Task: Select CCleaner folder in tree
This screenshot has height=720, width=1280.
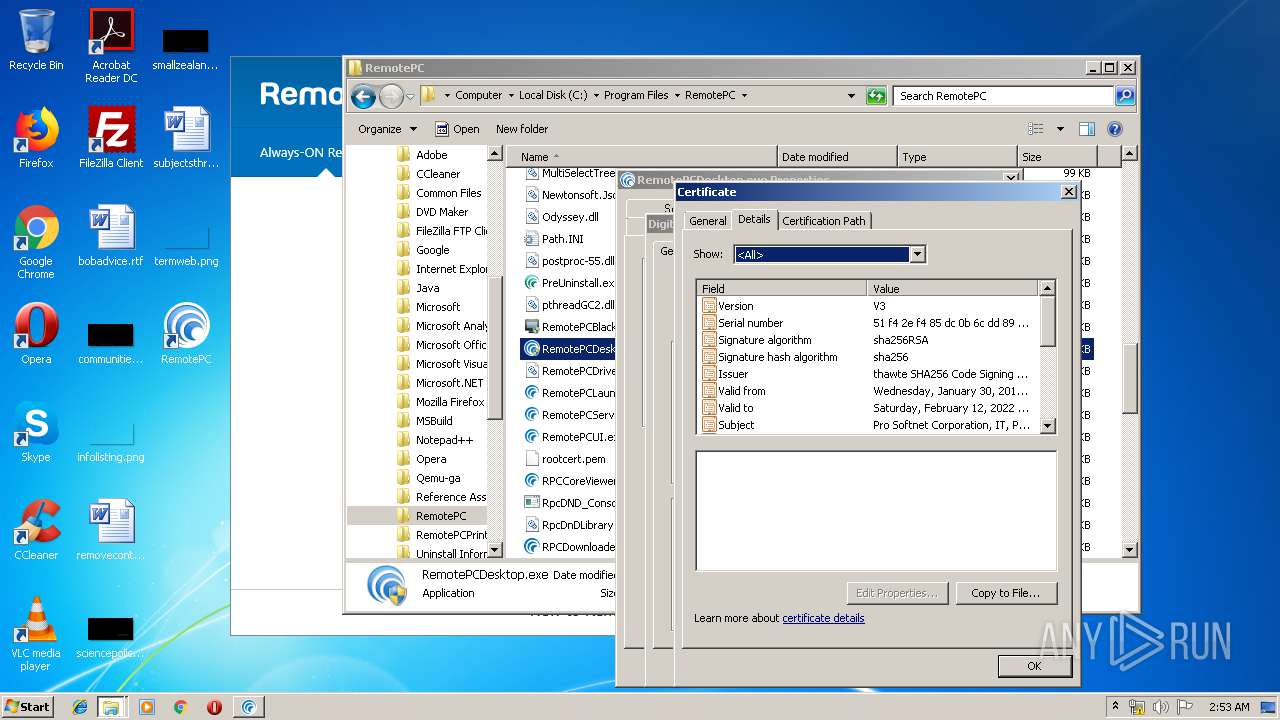Action: [x=437, y=174]
